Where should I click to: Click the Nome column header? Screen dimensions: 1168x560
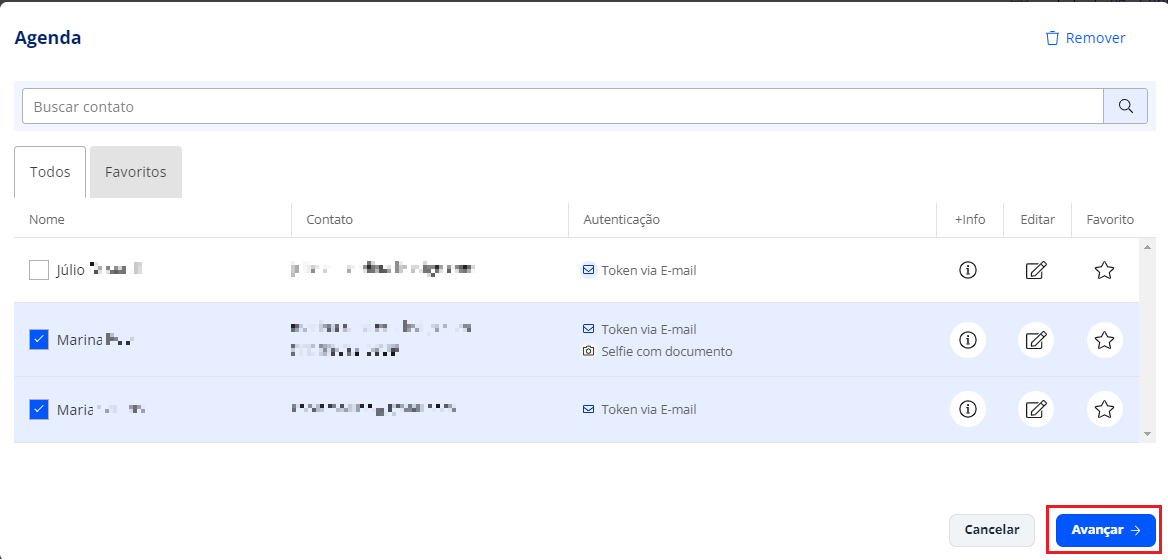coord(47,220)
